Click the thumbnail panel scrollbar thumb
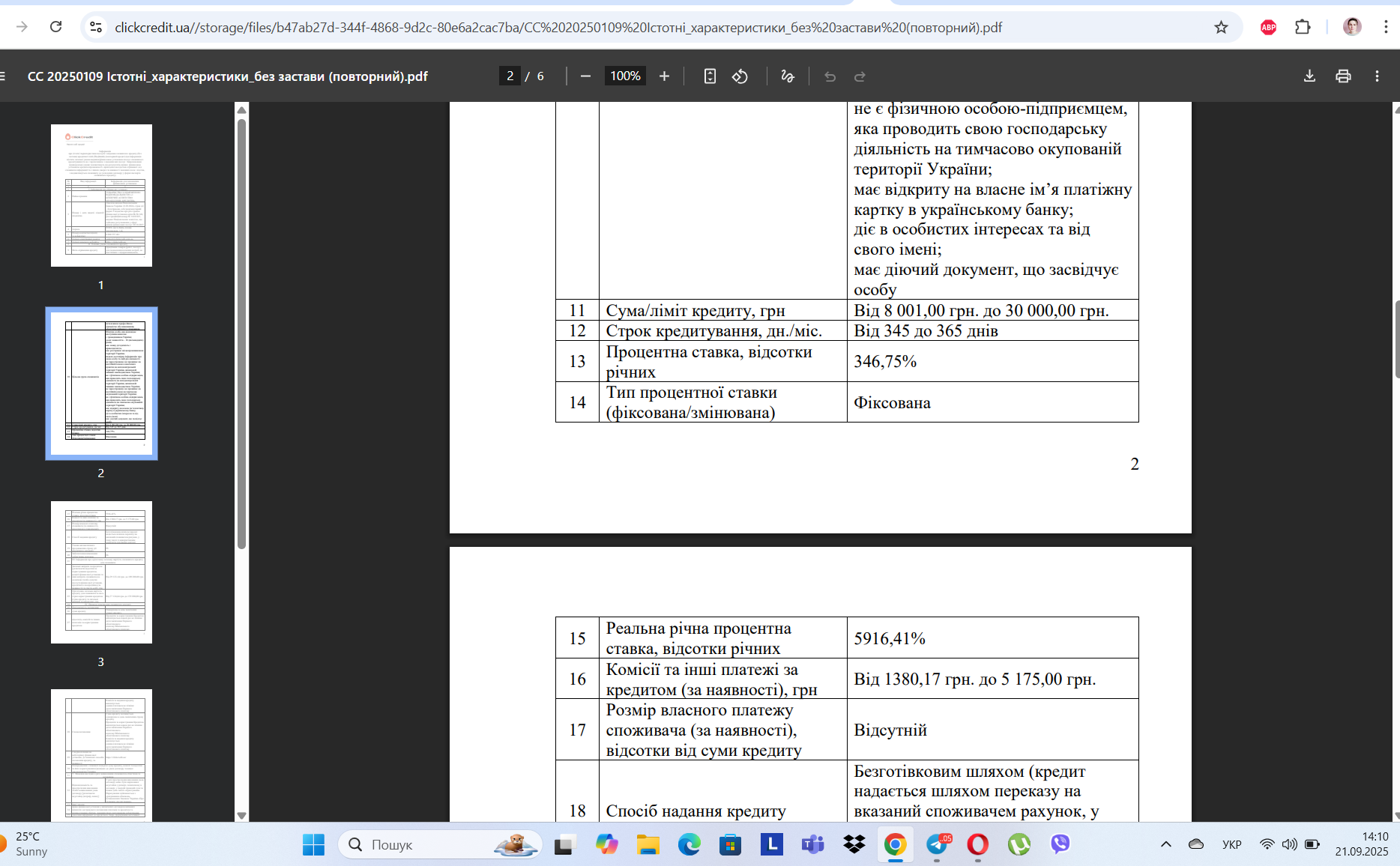 point(241,334)
